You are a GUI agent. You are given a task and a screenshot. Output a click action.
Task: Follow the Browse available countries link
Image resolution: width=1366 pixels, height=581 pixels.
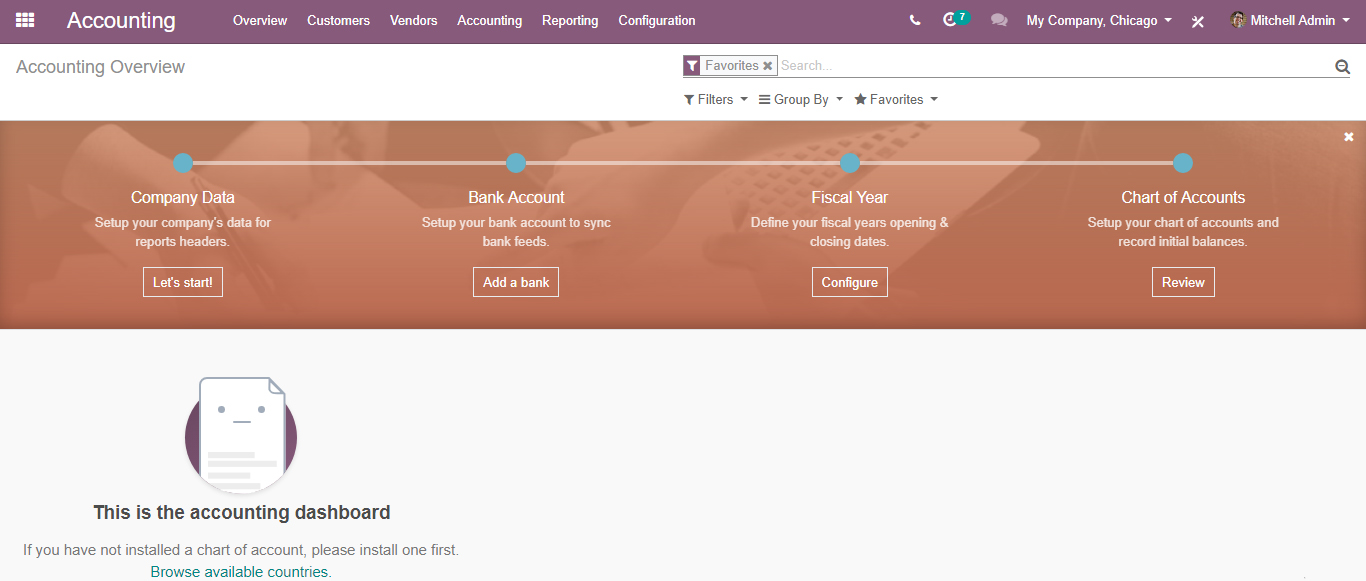(241, 572)
